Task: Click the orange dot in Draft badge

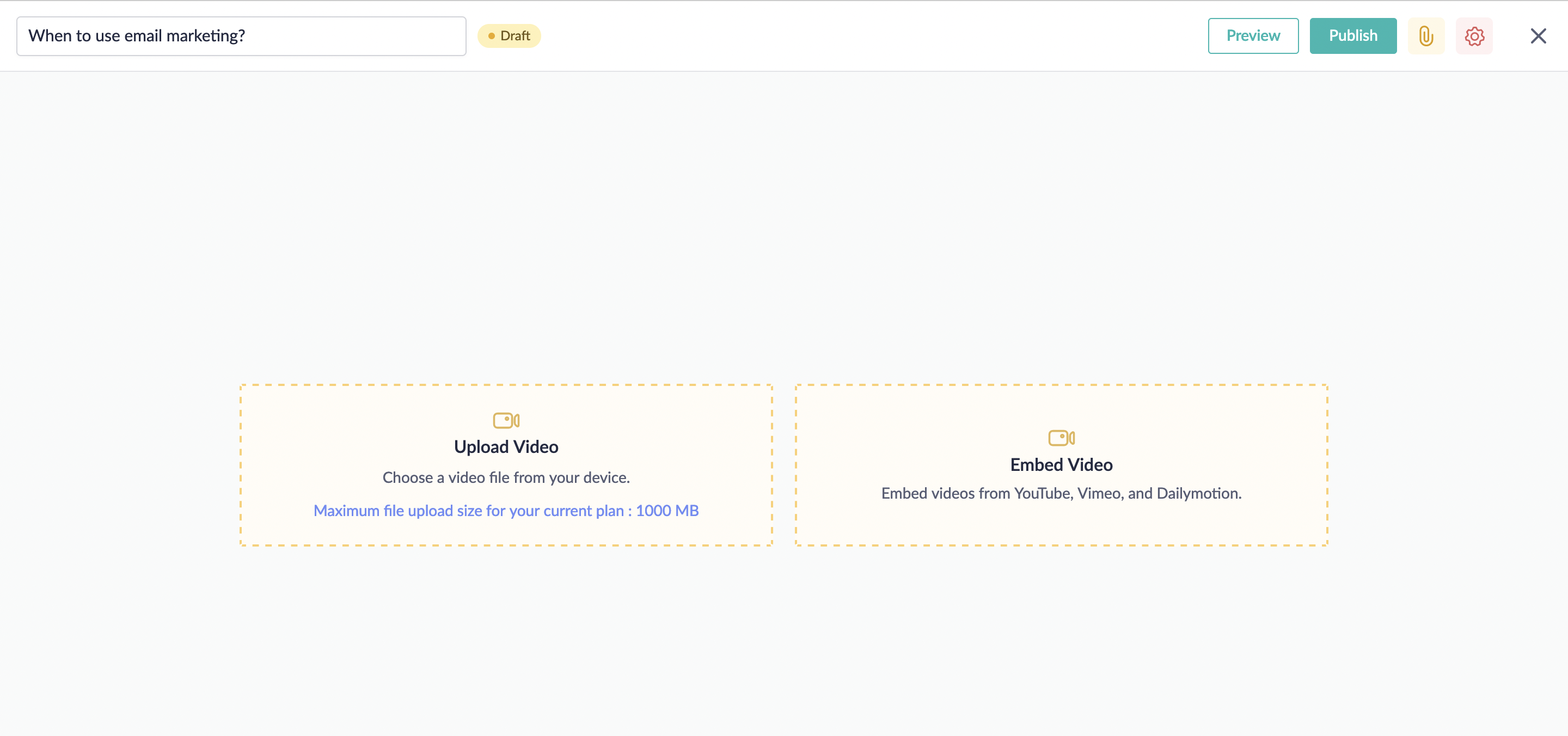Action: tap(491, 36)
